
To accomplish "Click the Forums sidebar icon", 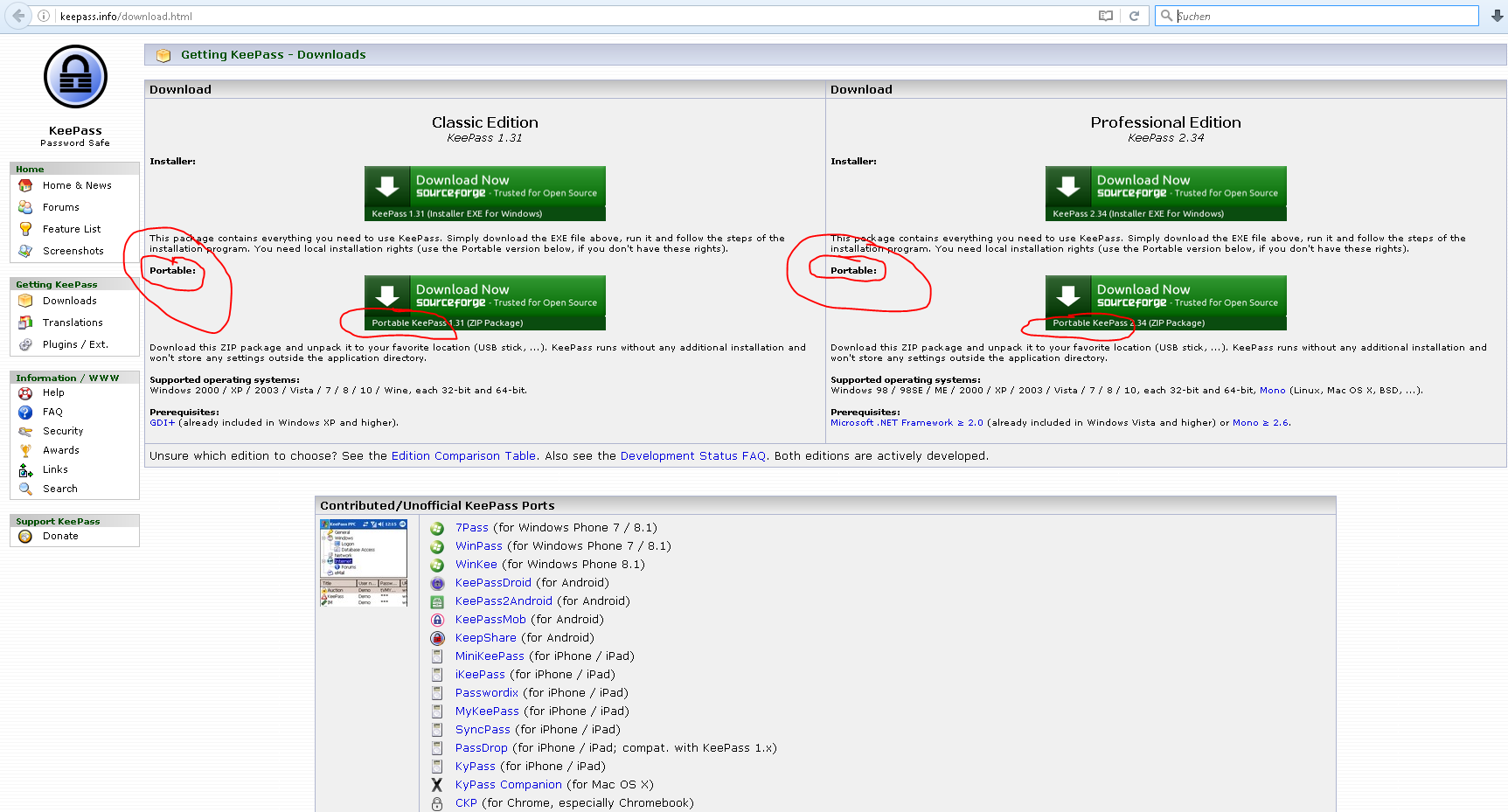I will (x=25, y=207).
